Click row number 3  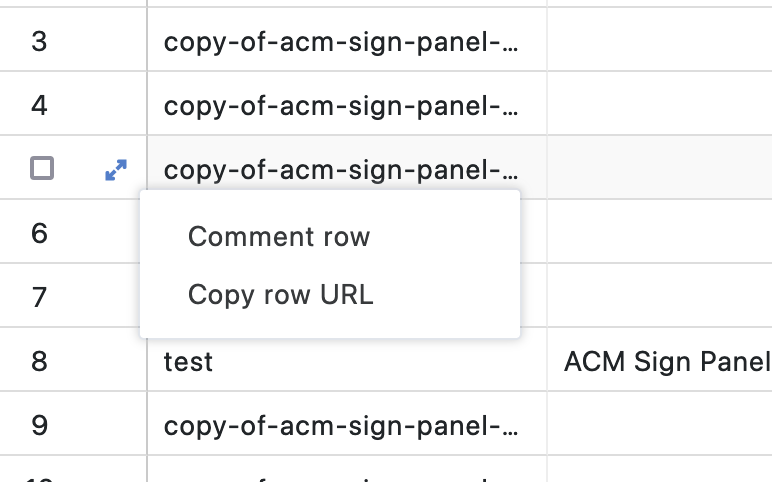pos(40,42)
